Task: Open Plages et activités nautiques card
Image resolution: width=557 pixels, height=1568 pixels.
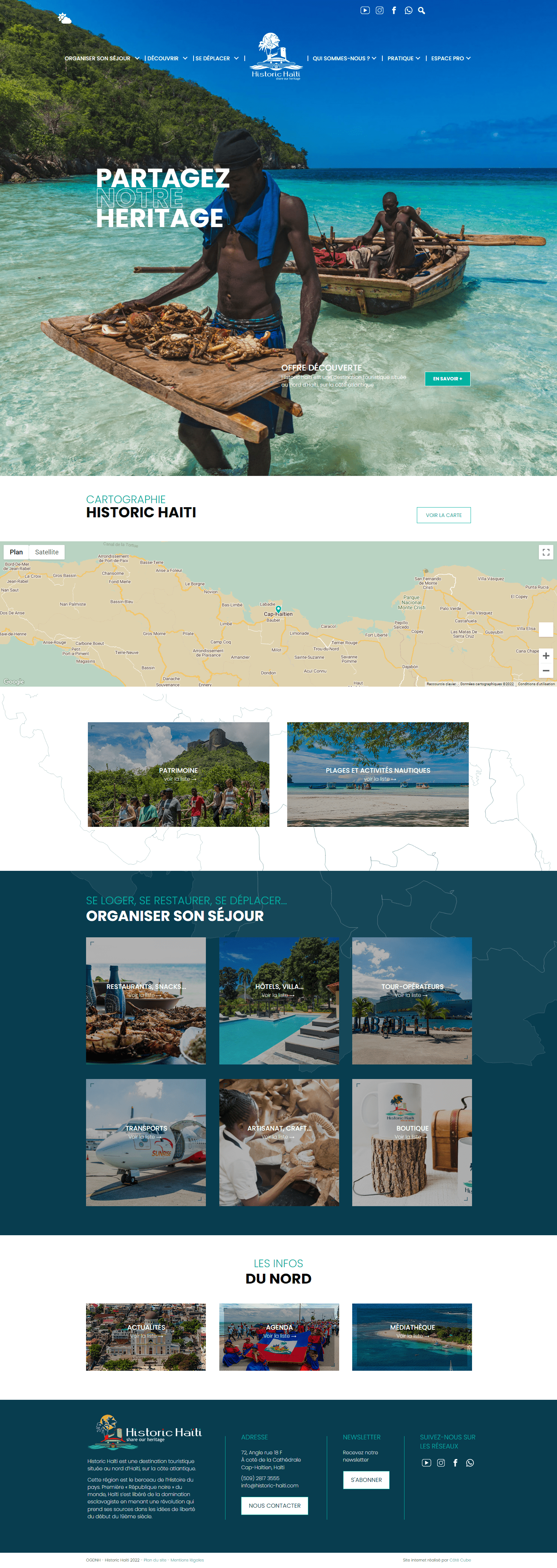Action: point(378,774)
